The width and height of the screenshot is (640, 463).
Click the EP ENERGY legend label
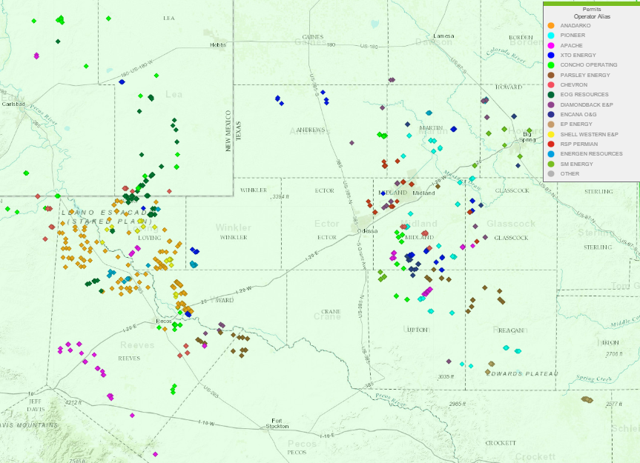point(576,124)
